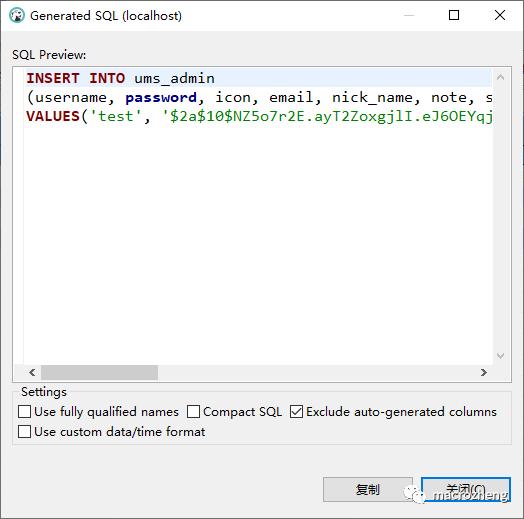Screen dimensions: 524x519
Task: Uncheck Exclude auto-generated columns
Action: click(296, 412)
